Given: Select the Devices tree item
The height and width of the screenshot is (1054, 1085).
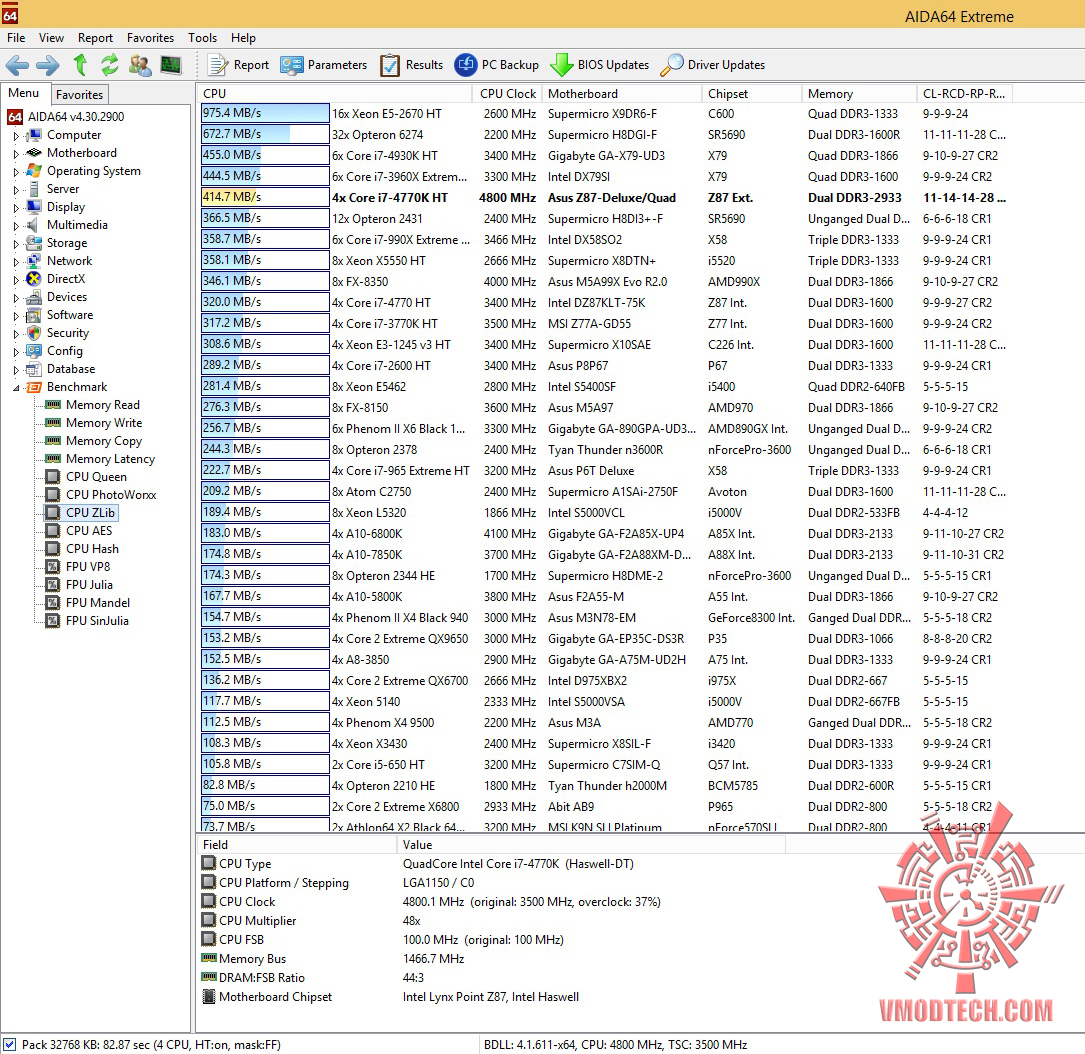Looking at the screenshot, I should pos(57,297).
